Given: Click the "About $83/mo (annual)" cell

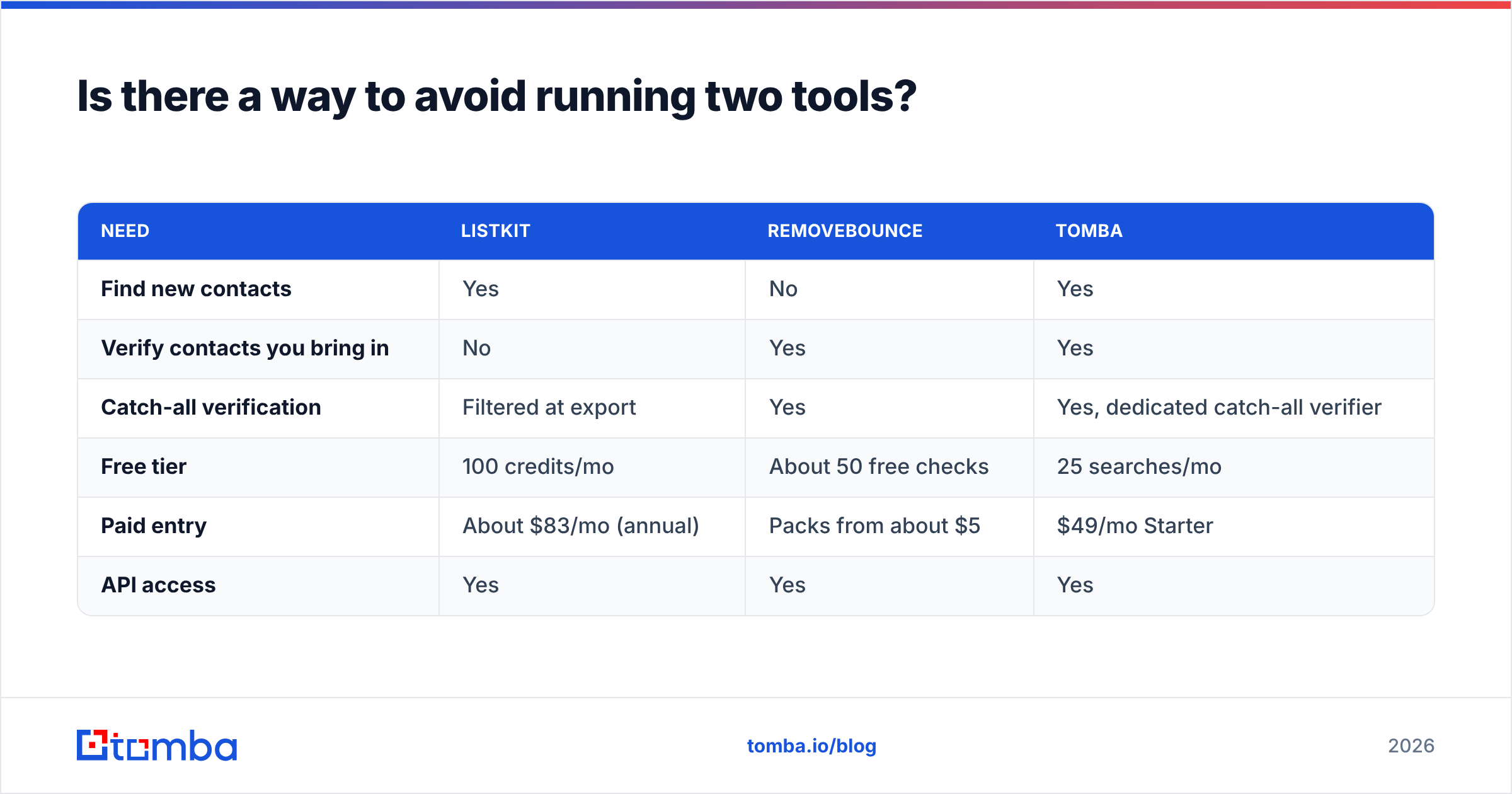Looking at the screenshot, I should (x=581, y=526).
